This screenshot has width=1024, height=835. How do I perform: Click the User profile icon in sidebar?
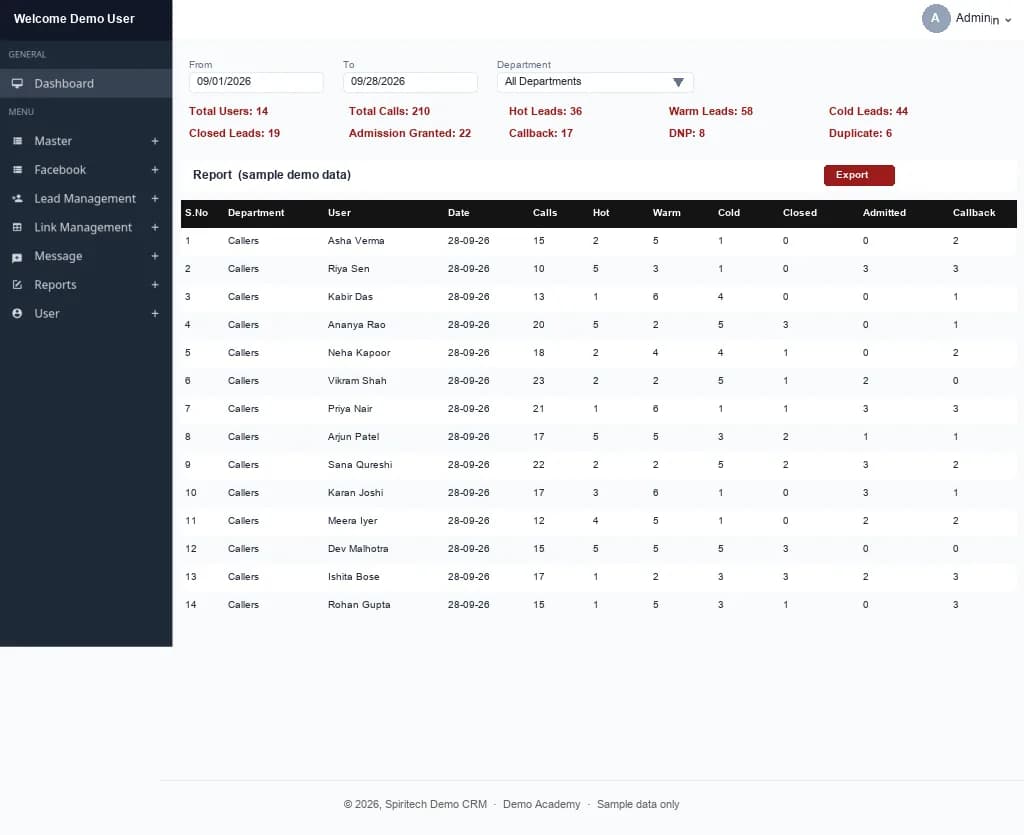pos(18,313)
